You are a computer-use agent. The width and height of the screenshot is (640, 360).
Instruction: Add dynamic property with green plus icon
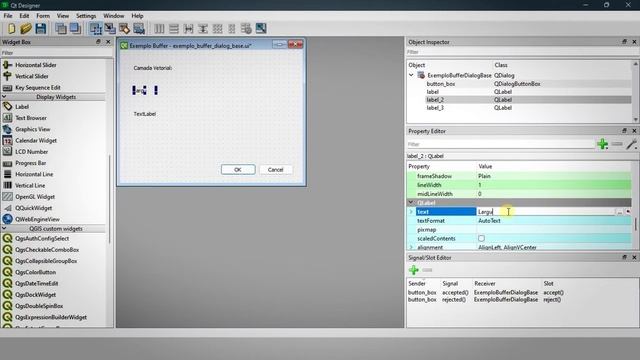(x=602, y=144)
